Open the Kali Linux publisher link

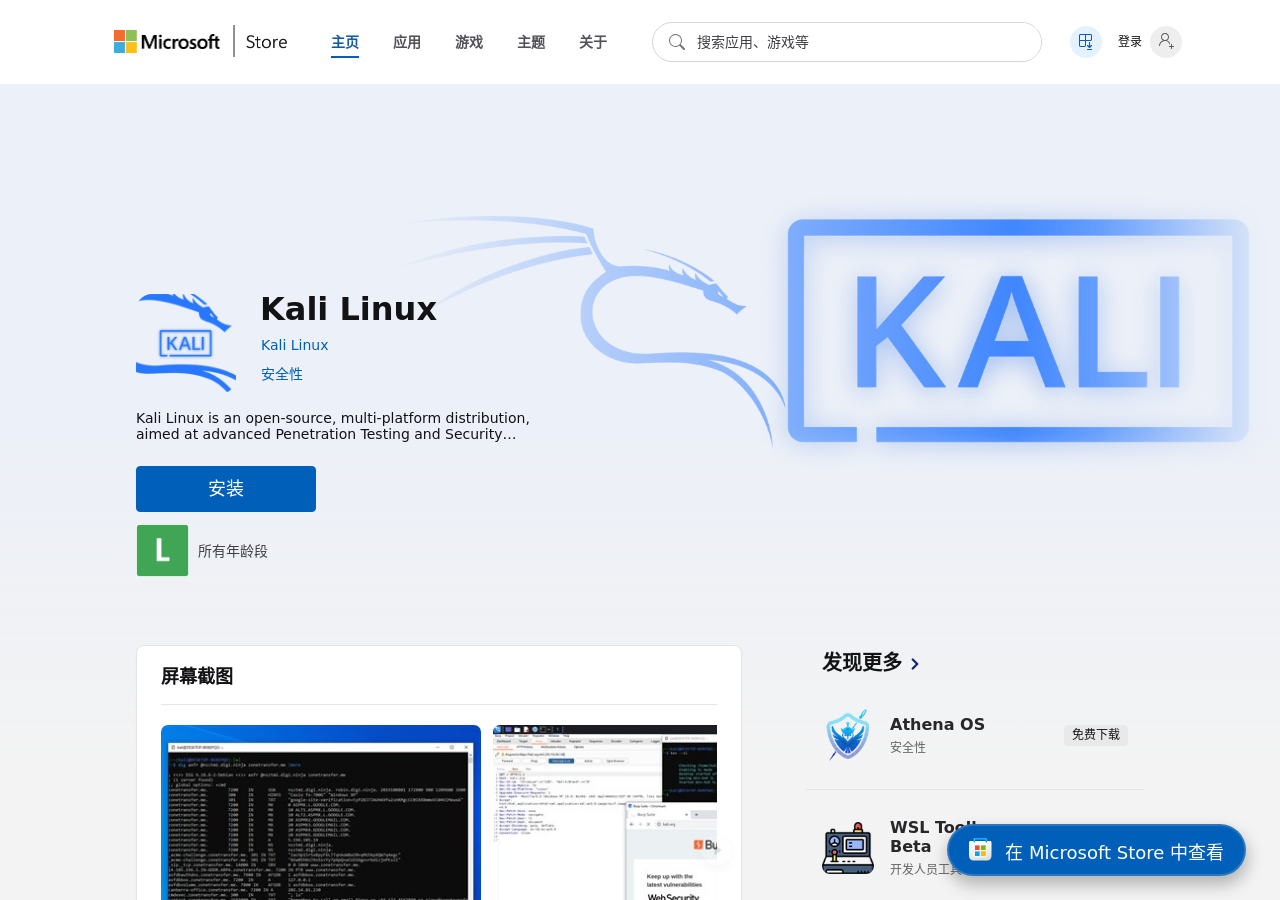pyautogui.click(x=295, y=345)
